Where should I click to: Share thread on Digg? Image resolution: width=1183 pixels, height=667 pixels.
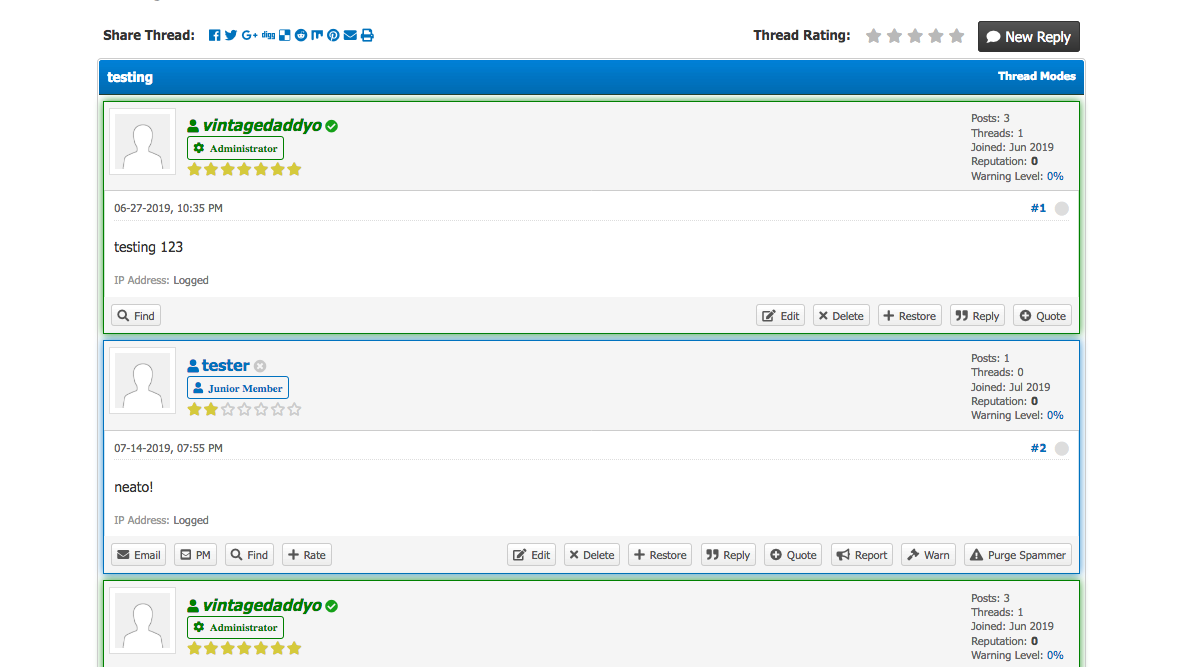[268, 36]
